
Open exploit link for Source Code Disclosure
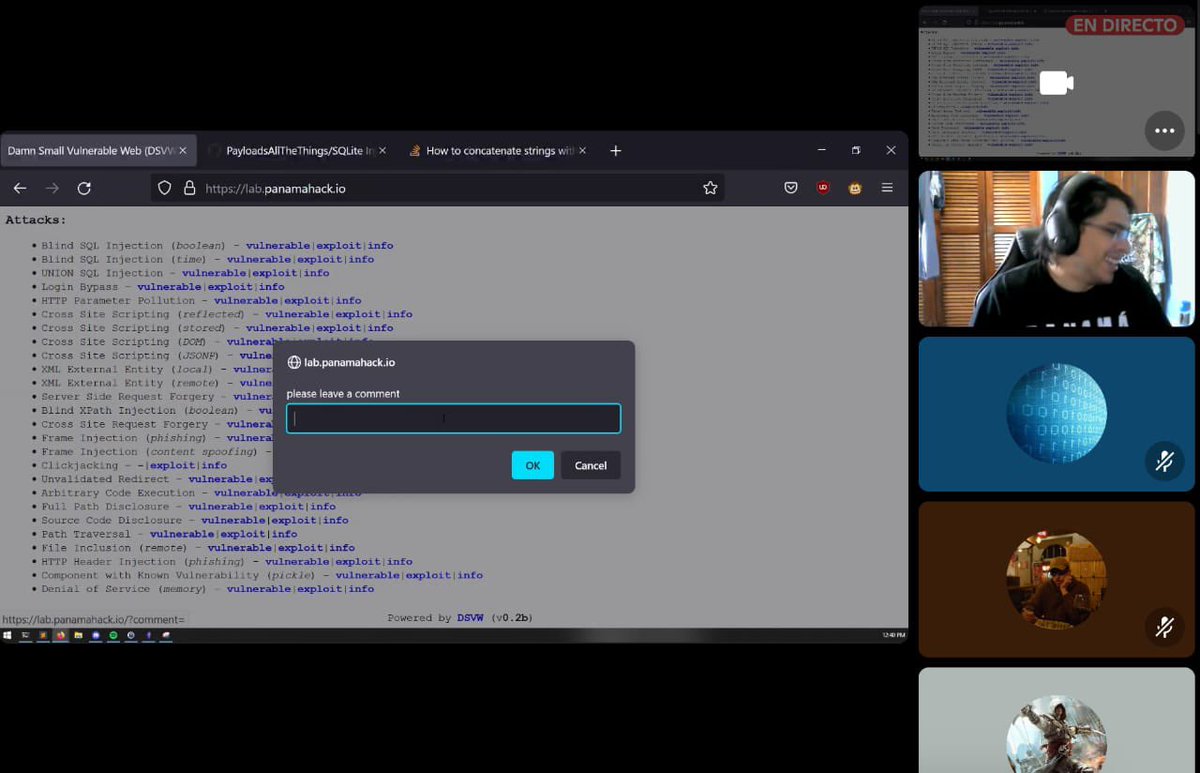click(x=294, y=520)
